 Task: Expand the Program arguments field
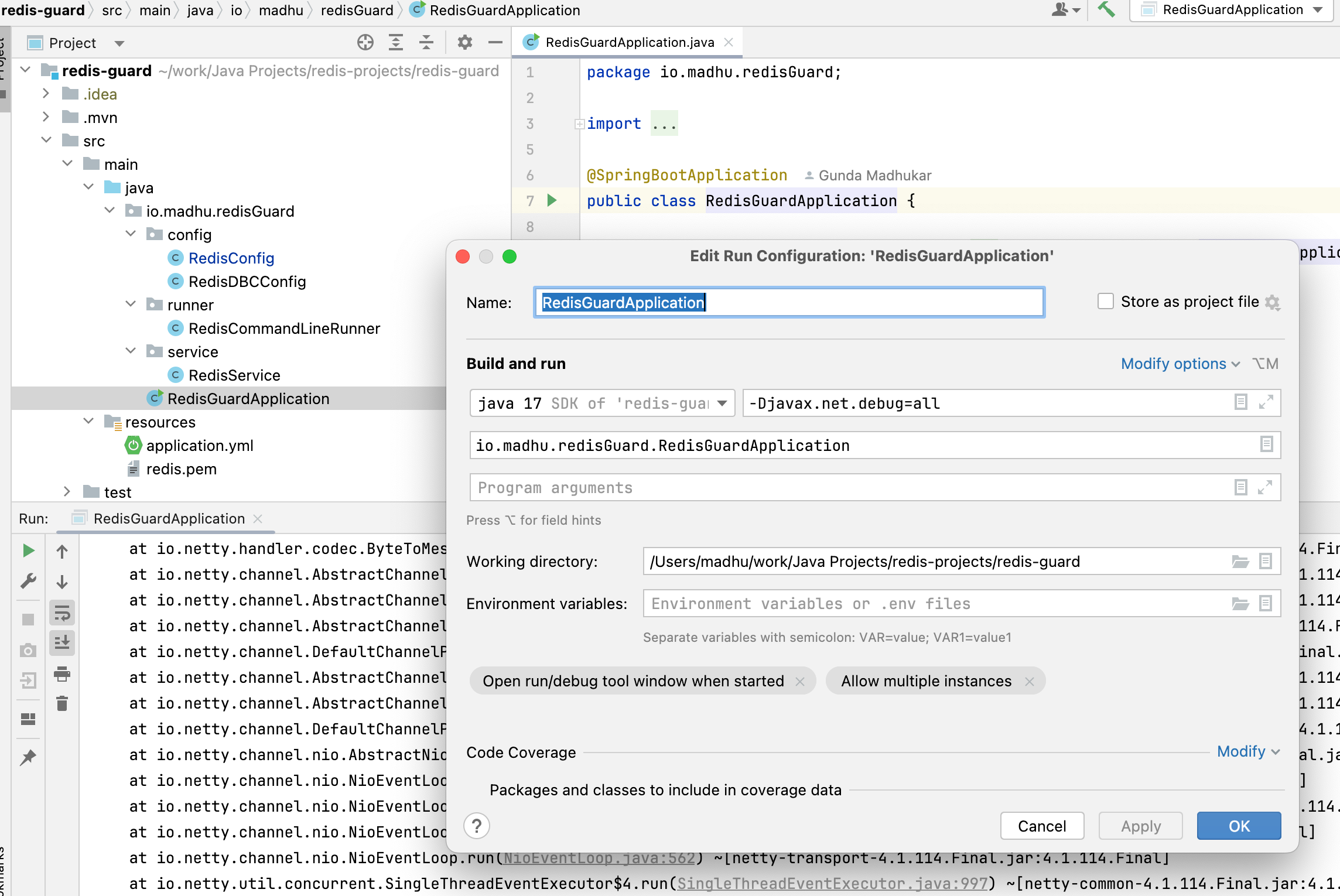1266,487
